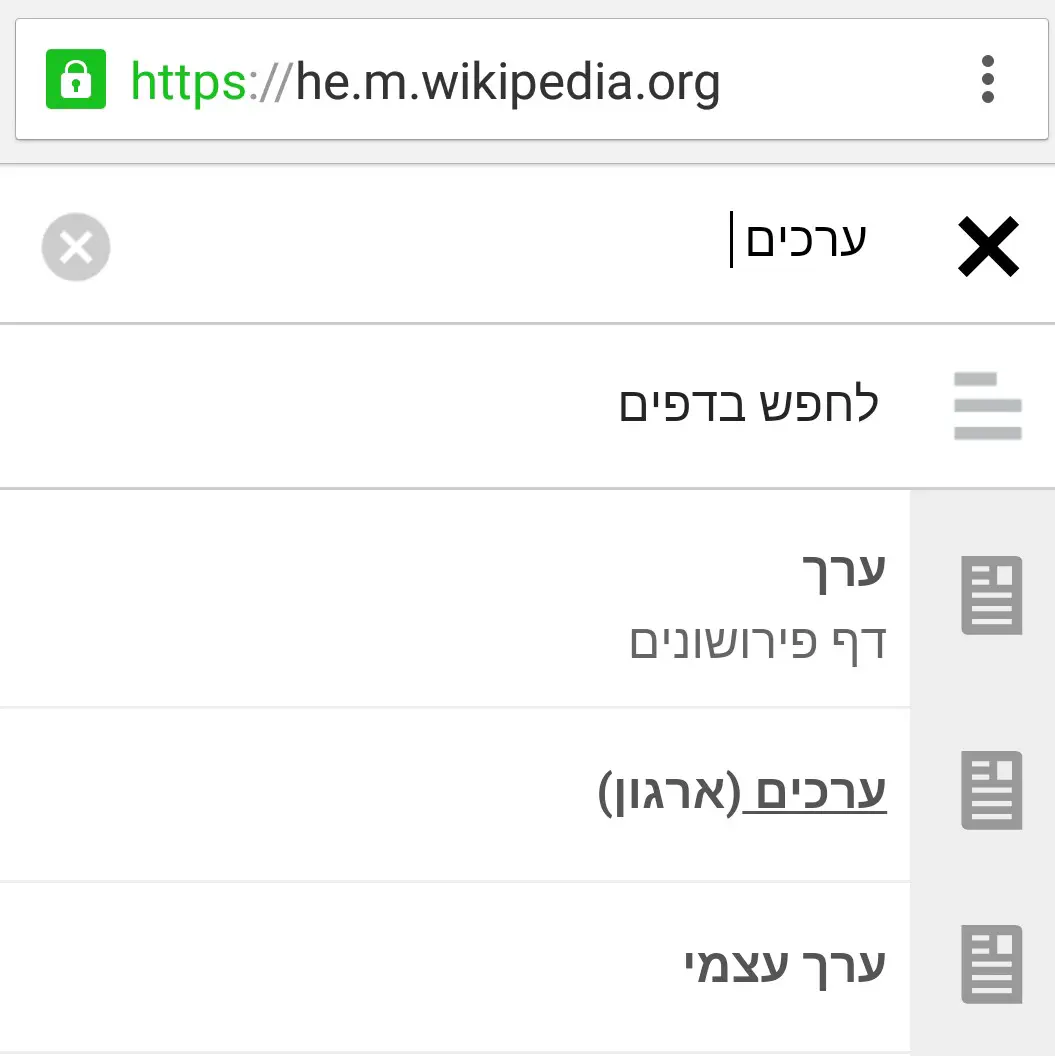This screenshot has height=1056, width=1055.
Task: Open the ערך search result title
Action: (x=845, y=572)
